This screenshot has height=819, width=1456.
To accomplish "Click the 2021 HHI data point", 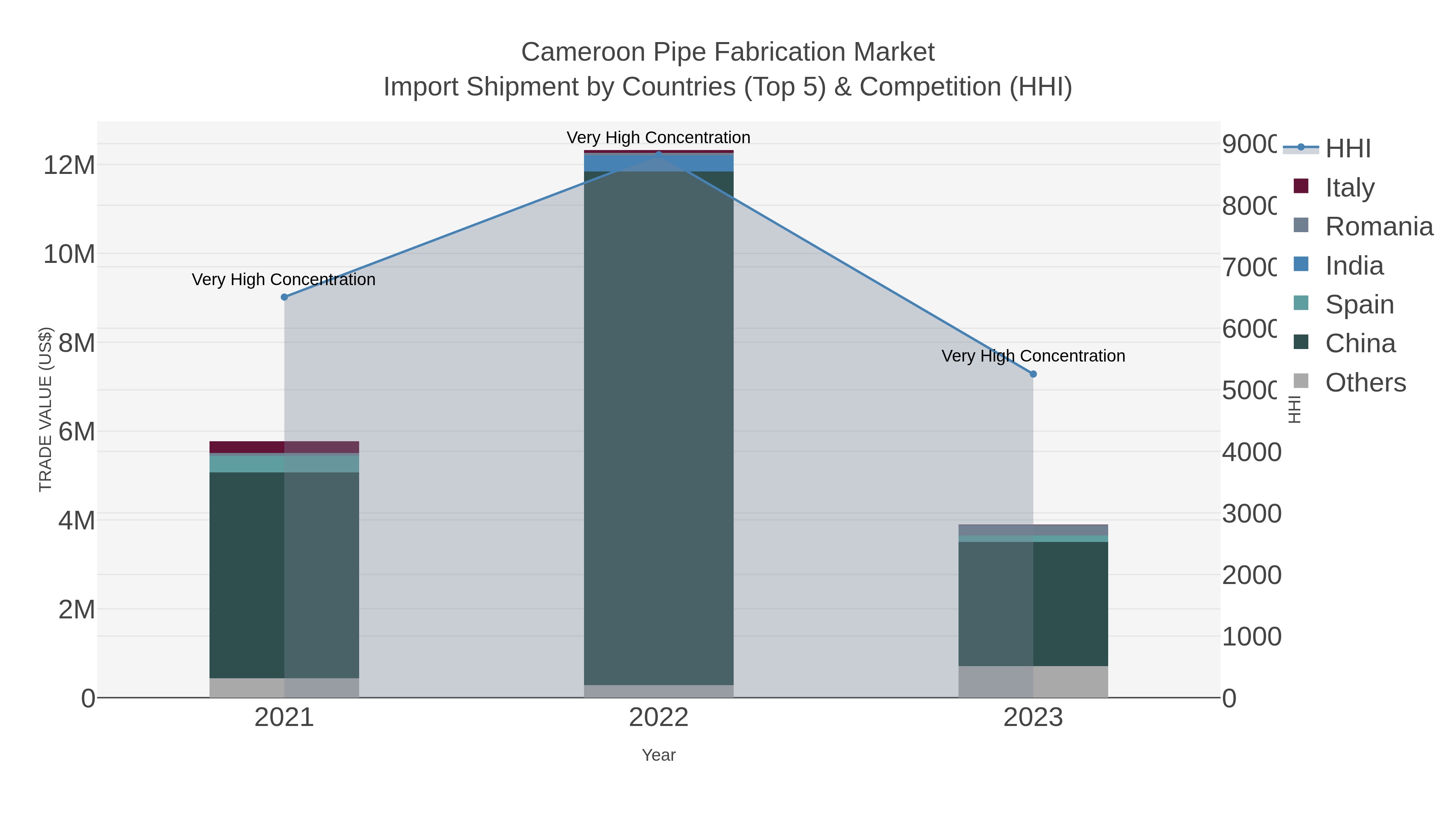I will click(284, 297).
